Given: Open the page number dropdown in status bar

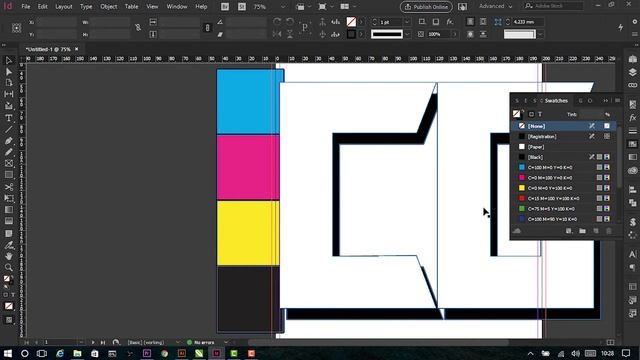Looking at the screenshot, I should [81, 342].
